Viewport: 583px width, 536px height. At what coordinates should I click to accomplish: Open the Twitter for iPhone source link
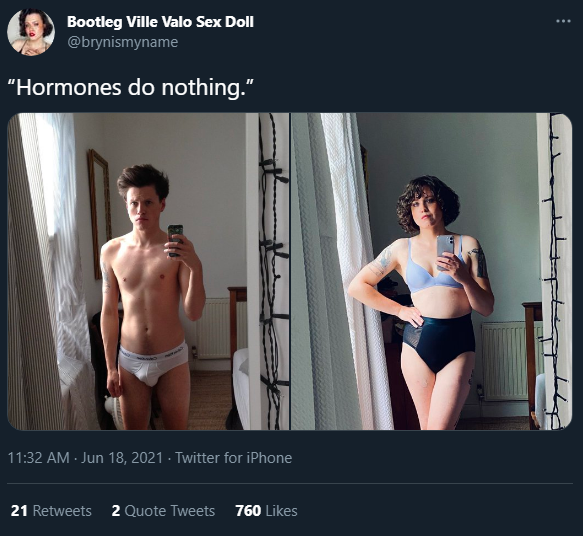coord(233,458)
